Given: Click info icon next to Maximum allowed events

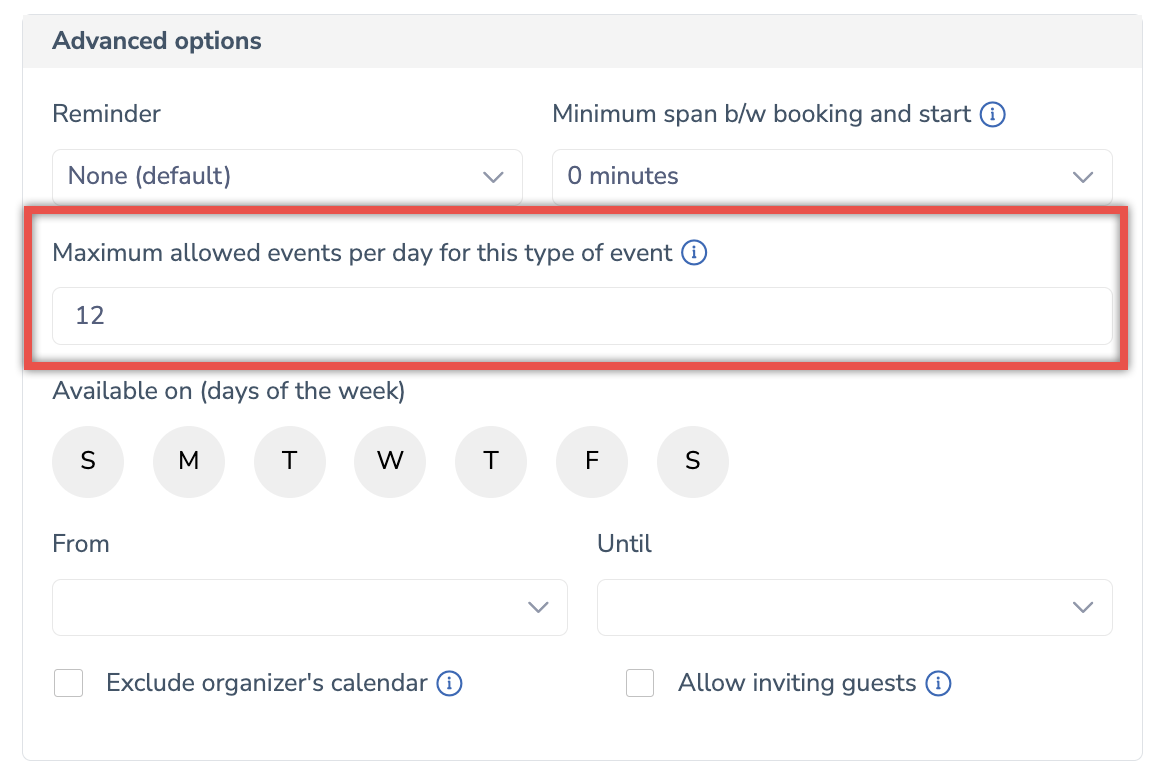Looking at the screenshot, I should (694, 253).
